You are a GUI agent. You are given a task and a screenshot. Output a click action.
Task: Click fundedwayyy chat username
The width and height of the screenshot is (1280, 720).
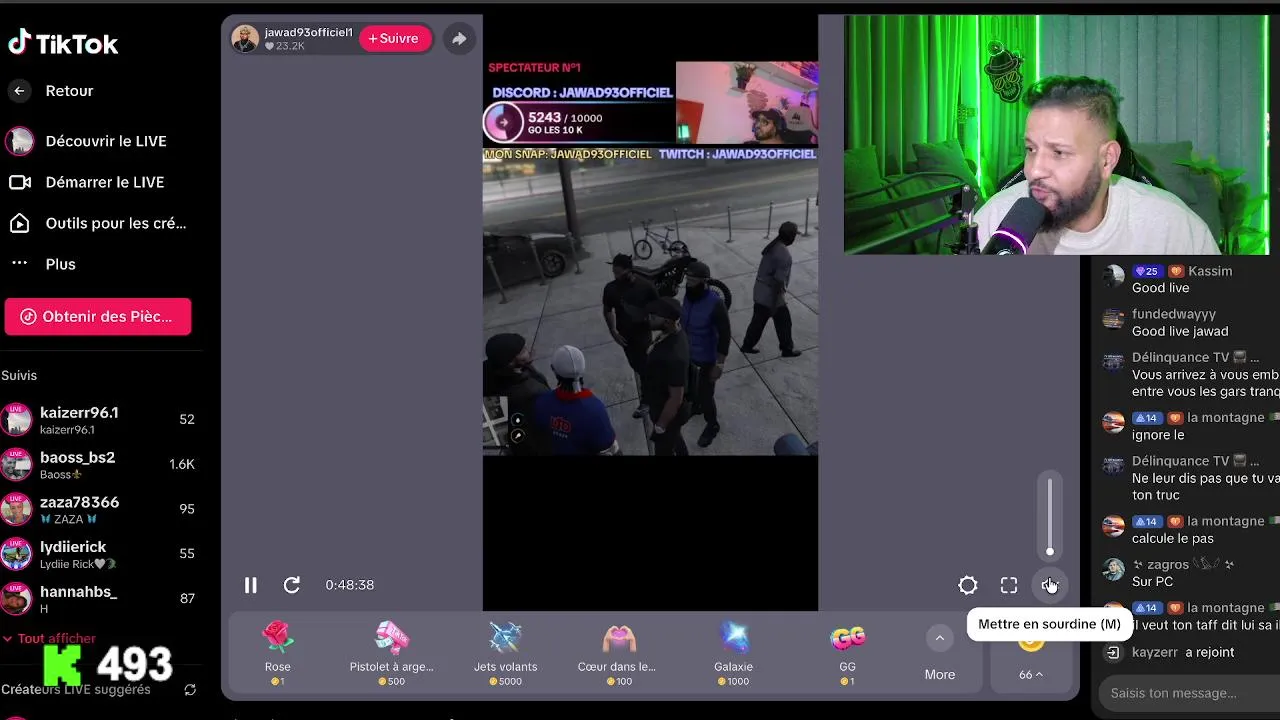click(x=1174, y=314)
